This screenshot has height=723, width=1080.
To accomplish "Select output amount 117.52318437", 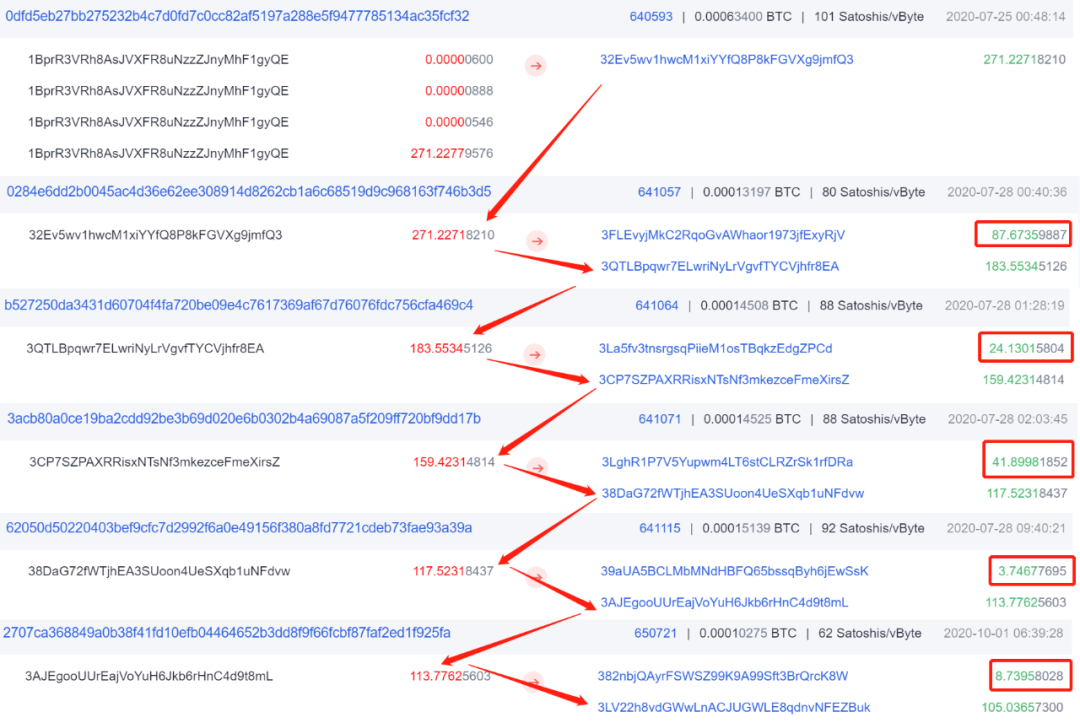I will [1027, 494].
